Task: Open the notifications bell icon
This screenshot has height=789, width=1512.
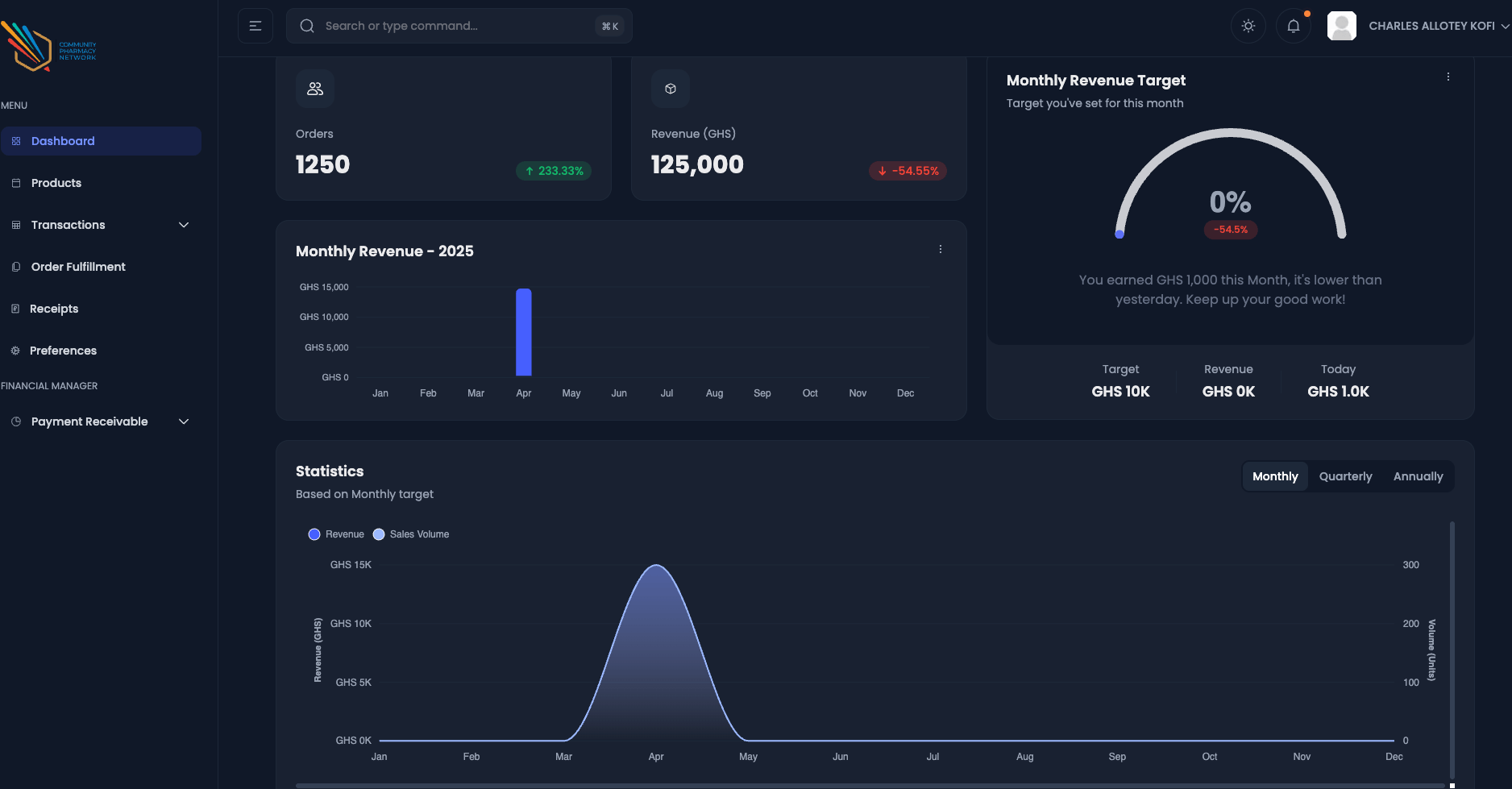Action: click(1294, 26)
